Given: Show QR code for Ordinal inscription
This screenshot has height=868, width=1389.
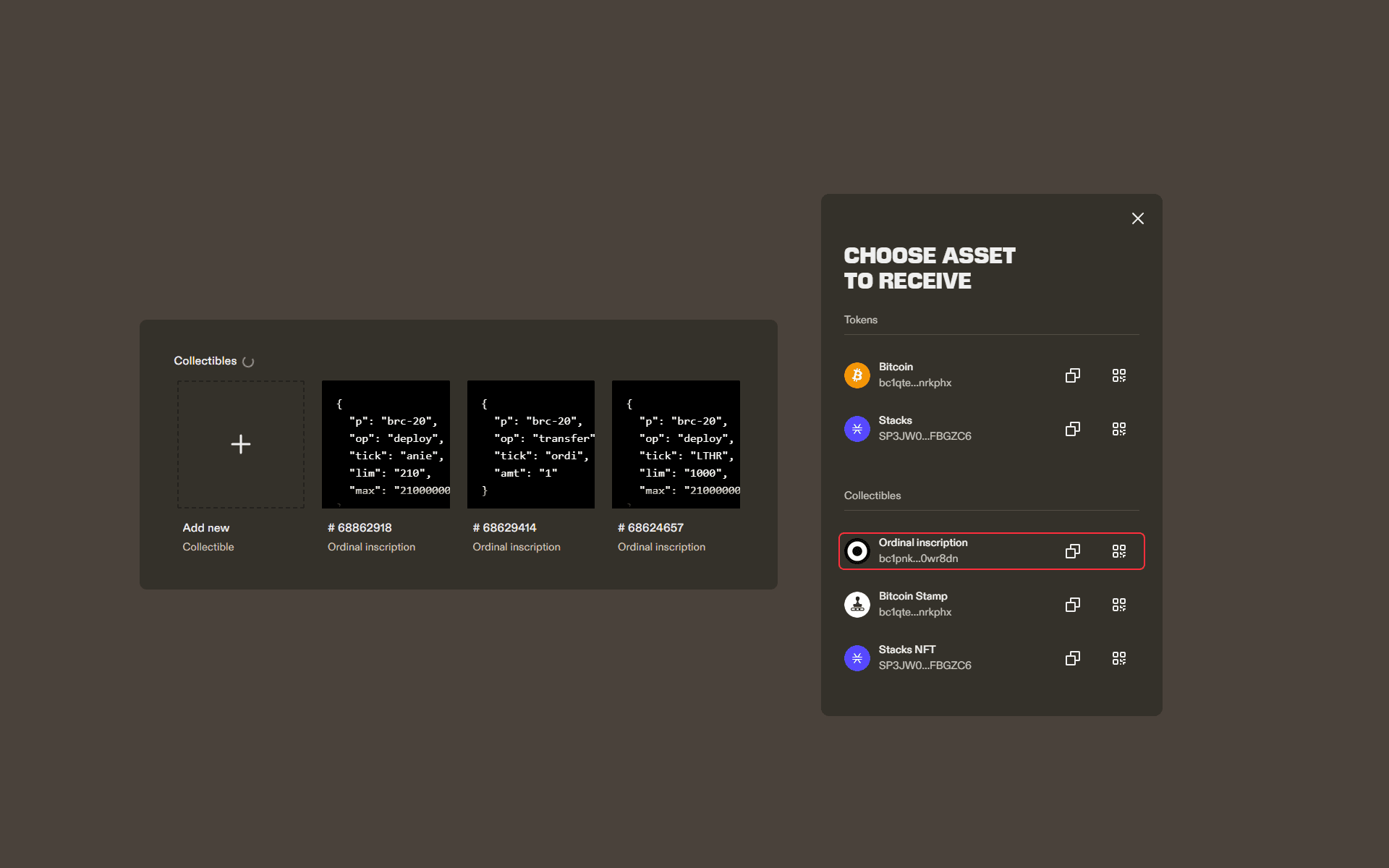Looking at the screenshot, I should pyautogui.click(x=1118, y=551).
